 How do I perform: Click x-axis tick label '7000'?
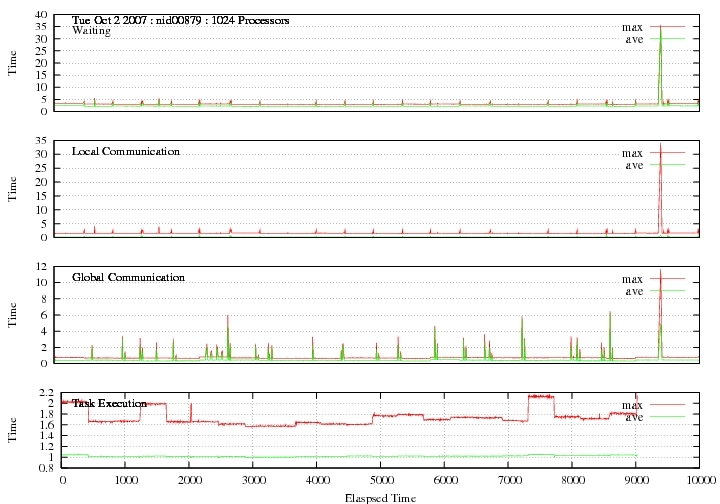pyautogui.click(x=509, y=481)
